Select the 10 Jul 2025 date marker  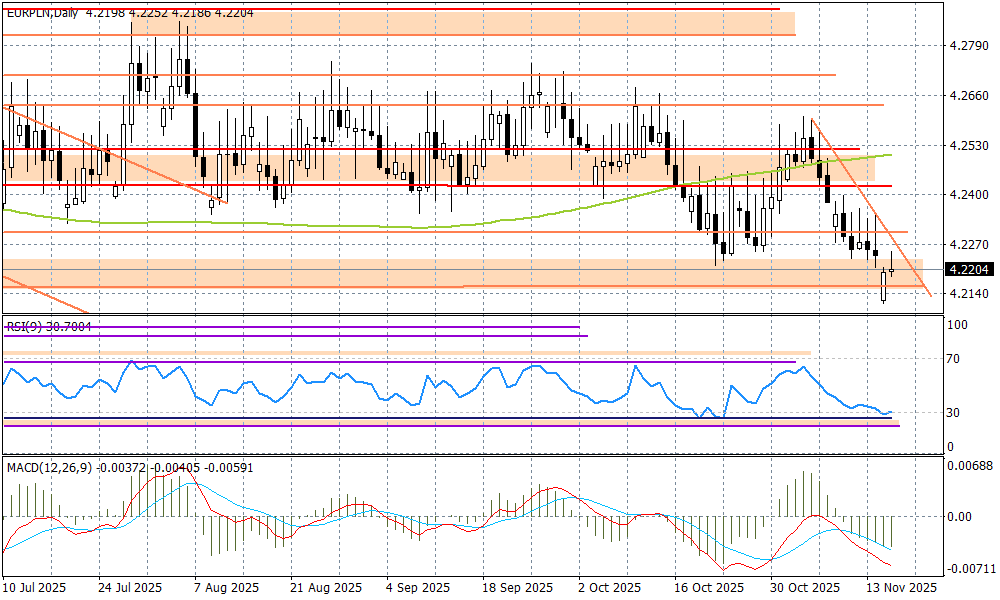[33, 588]
